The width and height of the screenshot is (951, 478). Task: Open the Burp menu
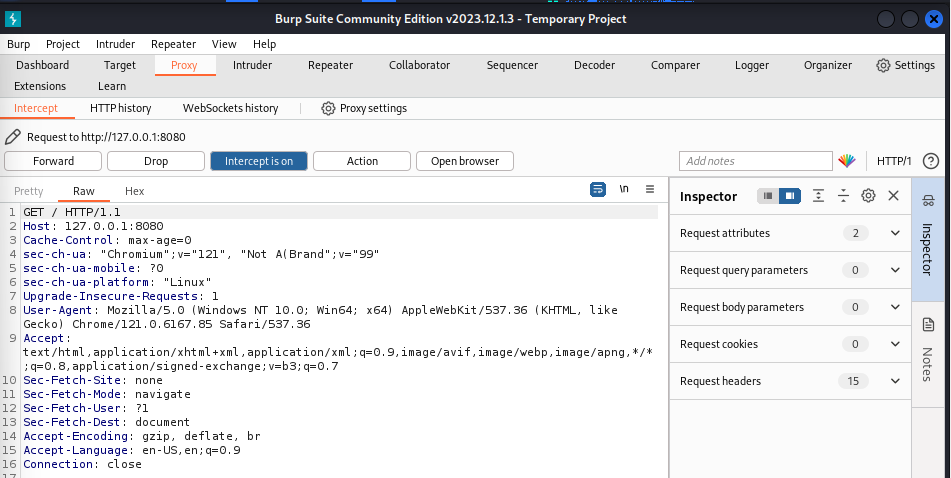19,44
